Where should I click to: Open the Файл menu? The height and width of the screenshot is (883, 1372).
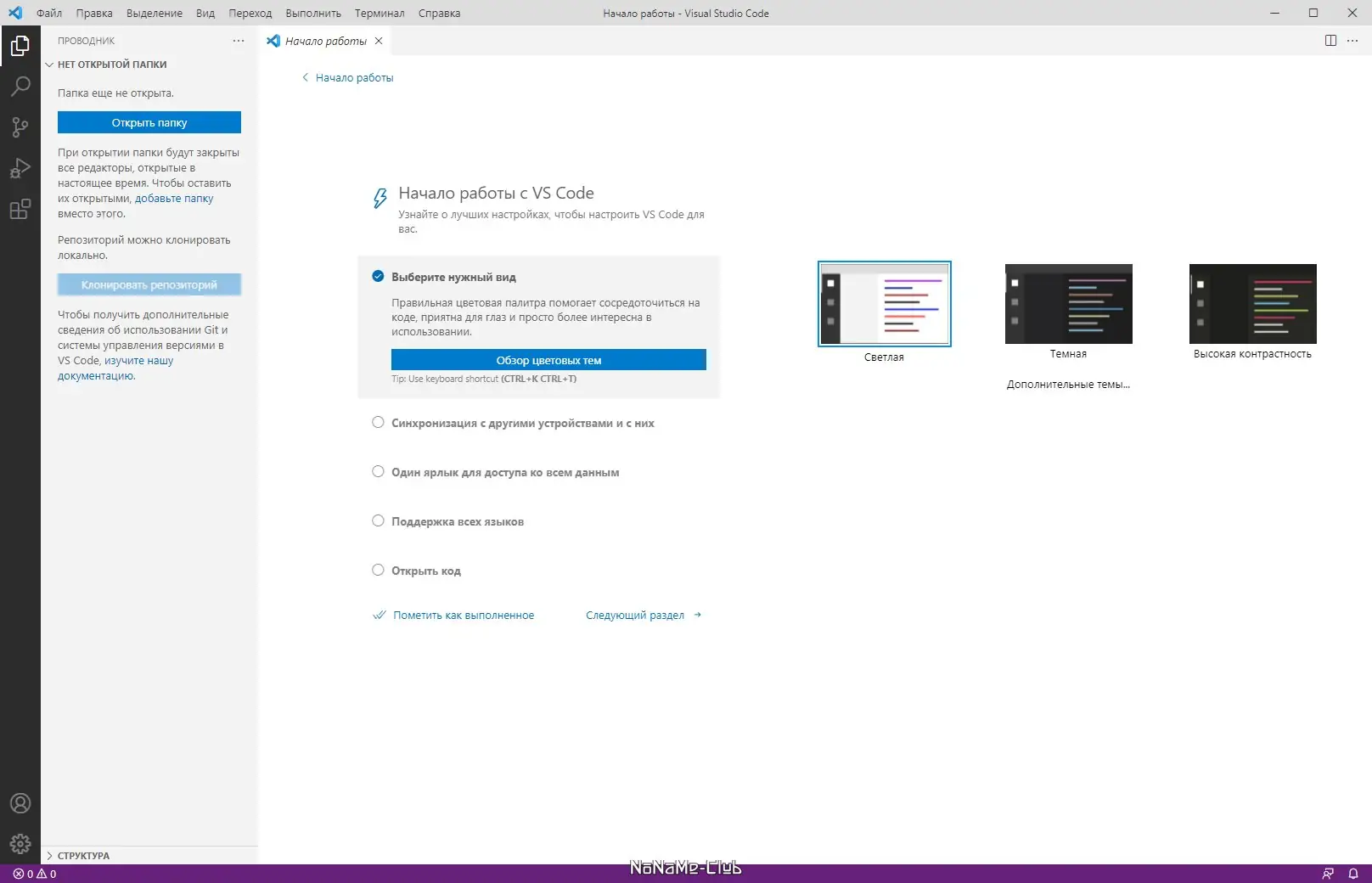point(49,13)
